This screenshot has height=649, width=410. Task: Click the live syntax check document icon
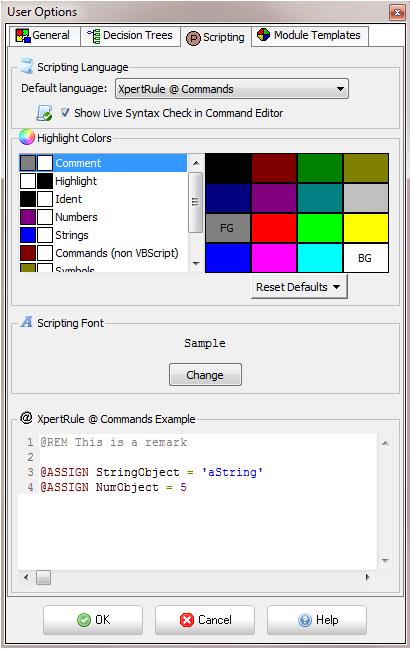44,113
